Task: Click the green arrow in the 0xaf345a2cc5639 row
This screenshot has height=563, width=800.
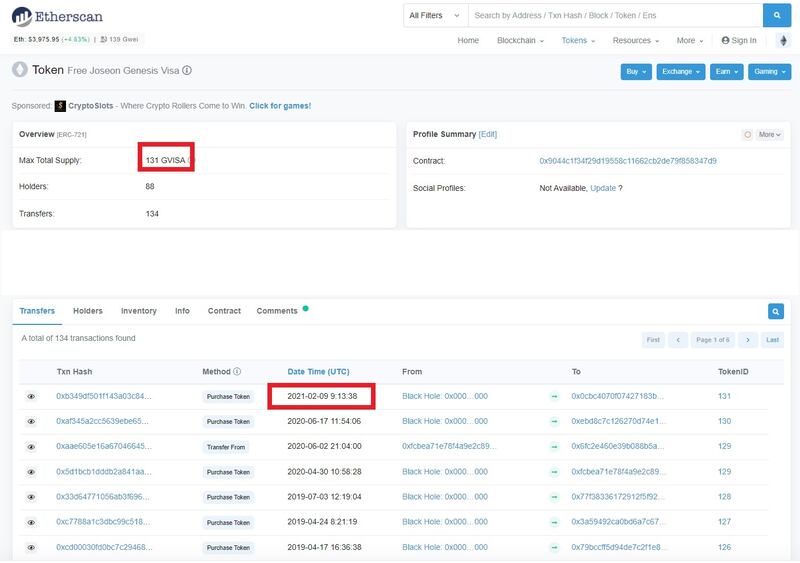Action: click(x=555, y=422)
